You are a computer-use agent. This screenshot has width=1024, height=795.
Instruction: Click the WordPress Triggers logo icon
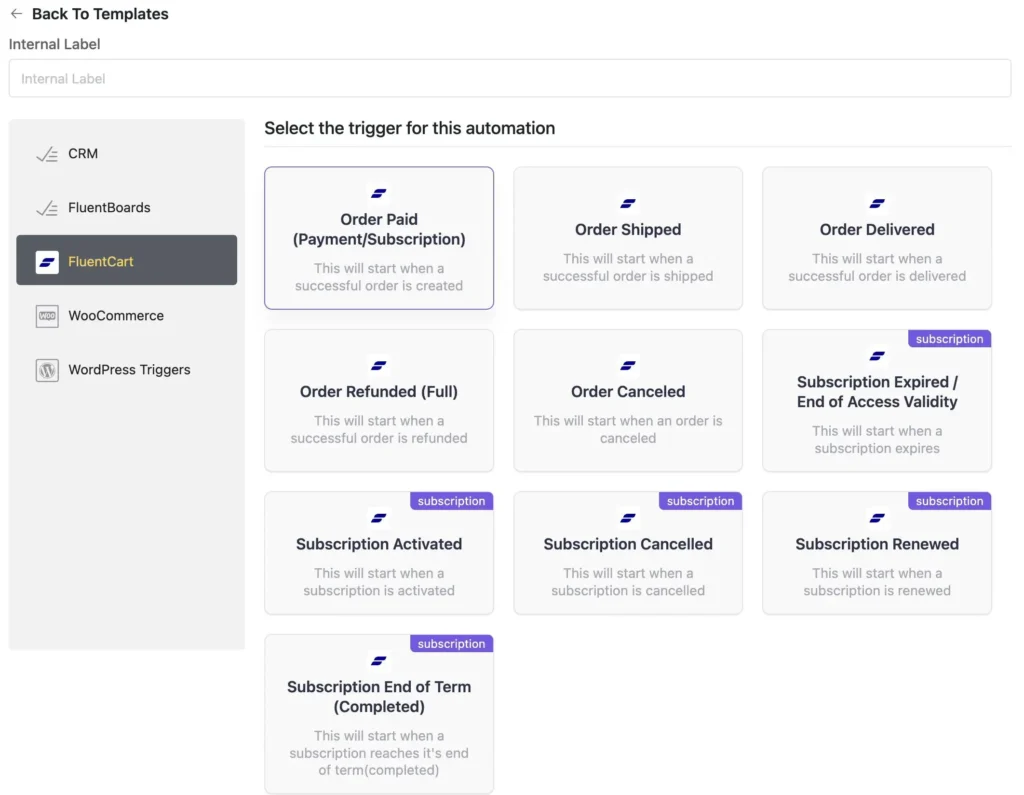coord(47,370)
